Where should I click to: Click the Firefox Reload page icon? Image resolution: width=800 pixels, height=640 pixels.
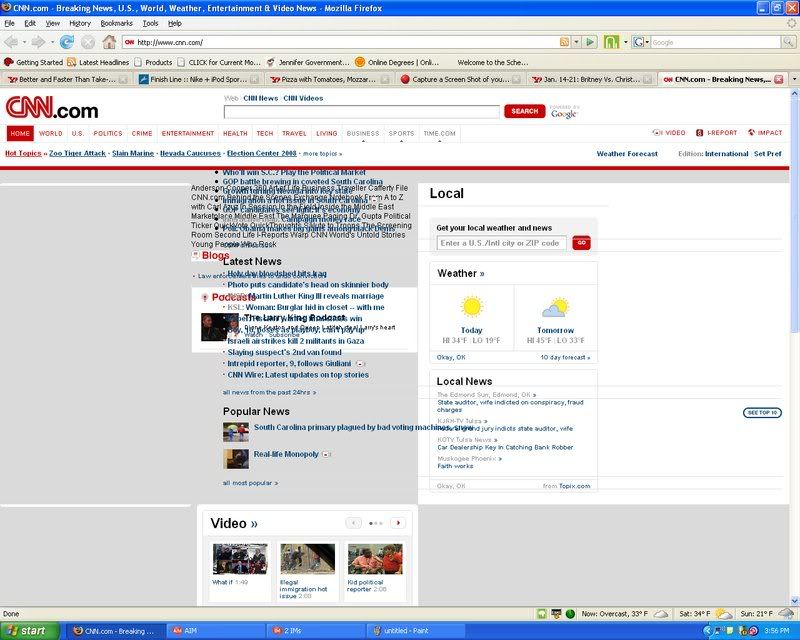pyautogui.click(x=67, y=42)
